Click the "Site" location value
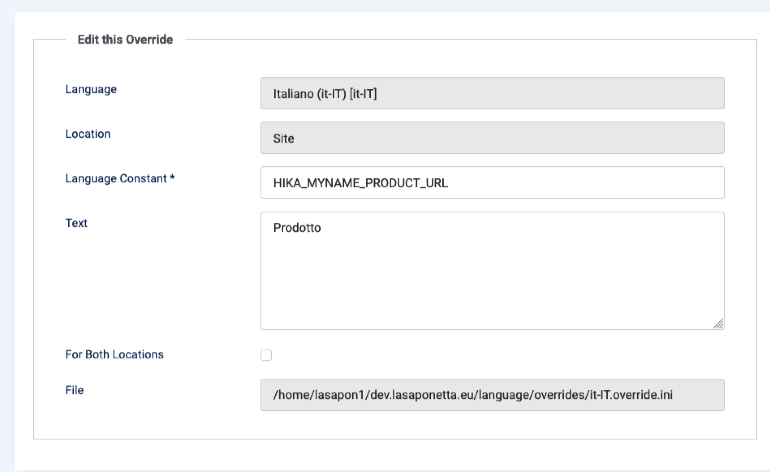The height and width of the screenshot is (472, 770). [x=283, y=138]
